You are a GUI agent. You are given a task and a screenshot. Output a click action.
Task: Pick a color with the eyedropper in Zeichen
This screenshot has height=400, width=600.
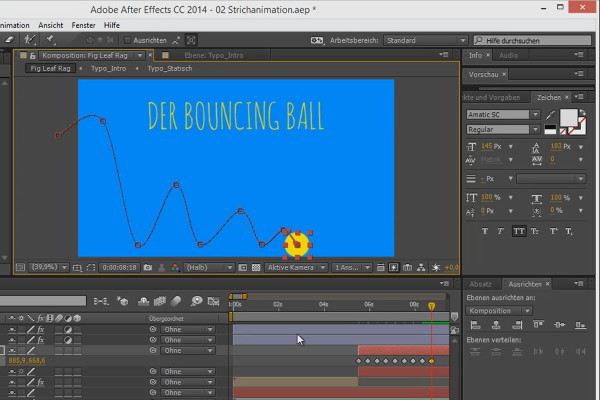(x=550, y=114)
